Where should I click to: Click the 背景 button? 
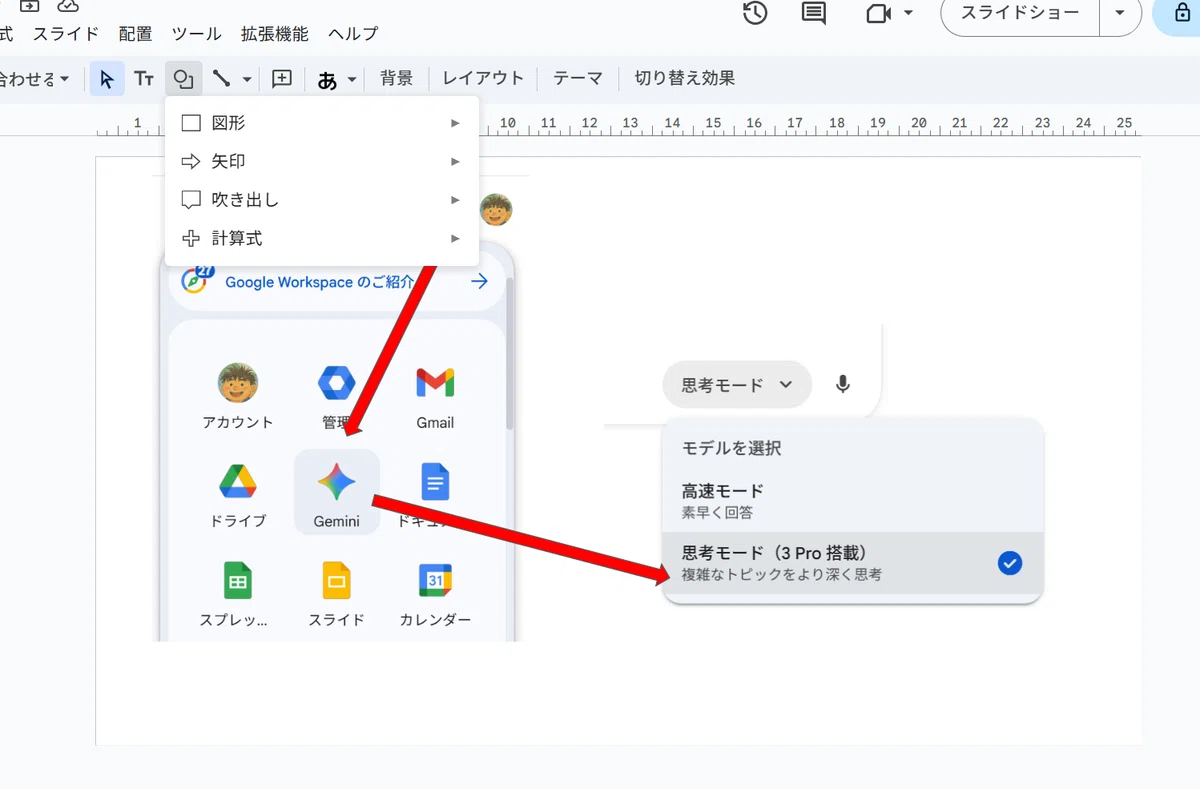click(x=396, y=79)
